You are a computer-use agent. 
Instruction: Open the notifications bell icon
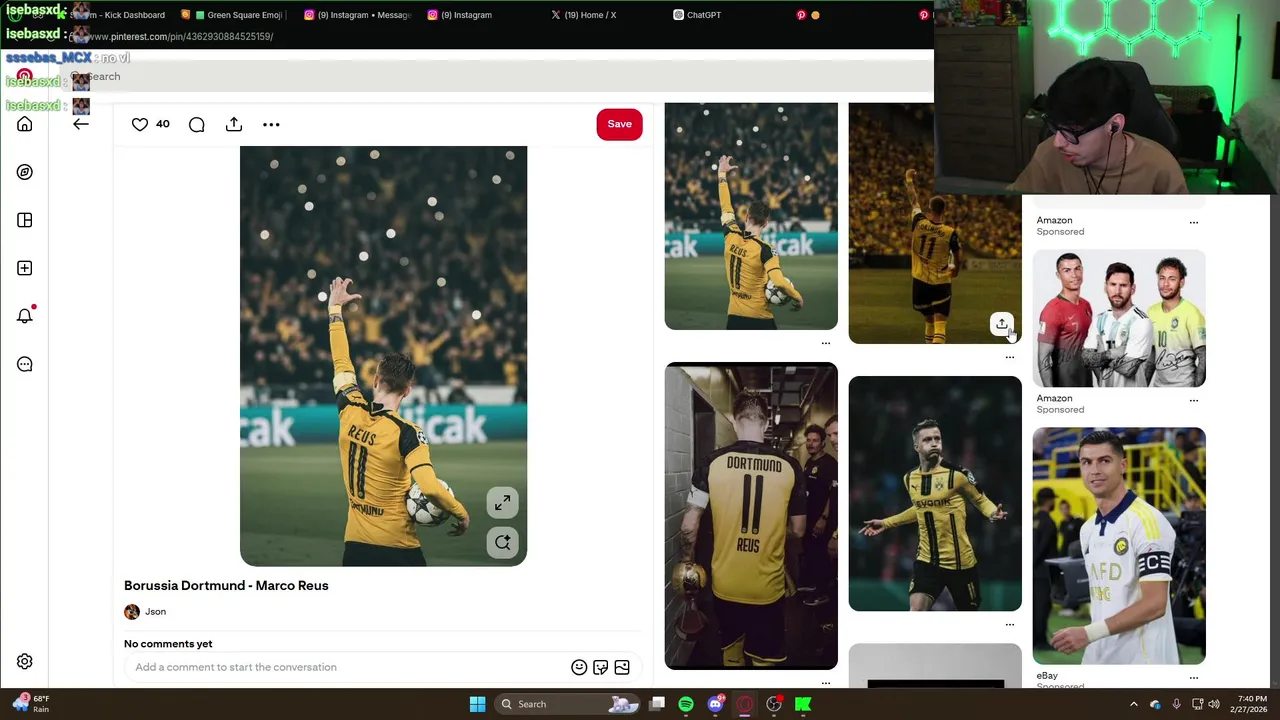click(x=25, y=316)
